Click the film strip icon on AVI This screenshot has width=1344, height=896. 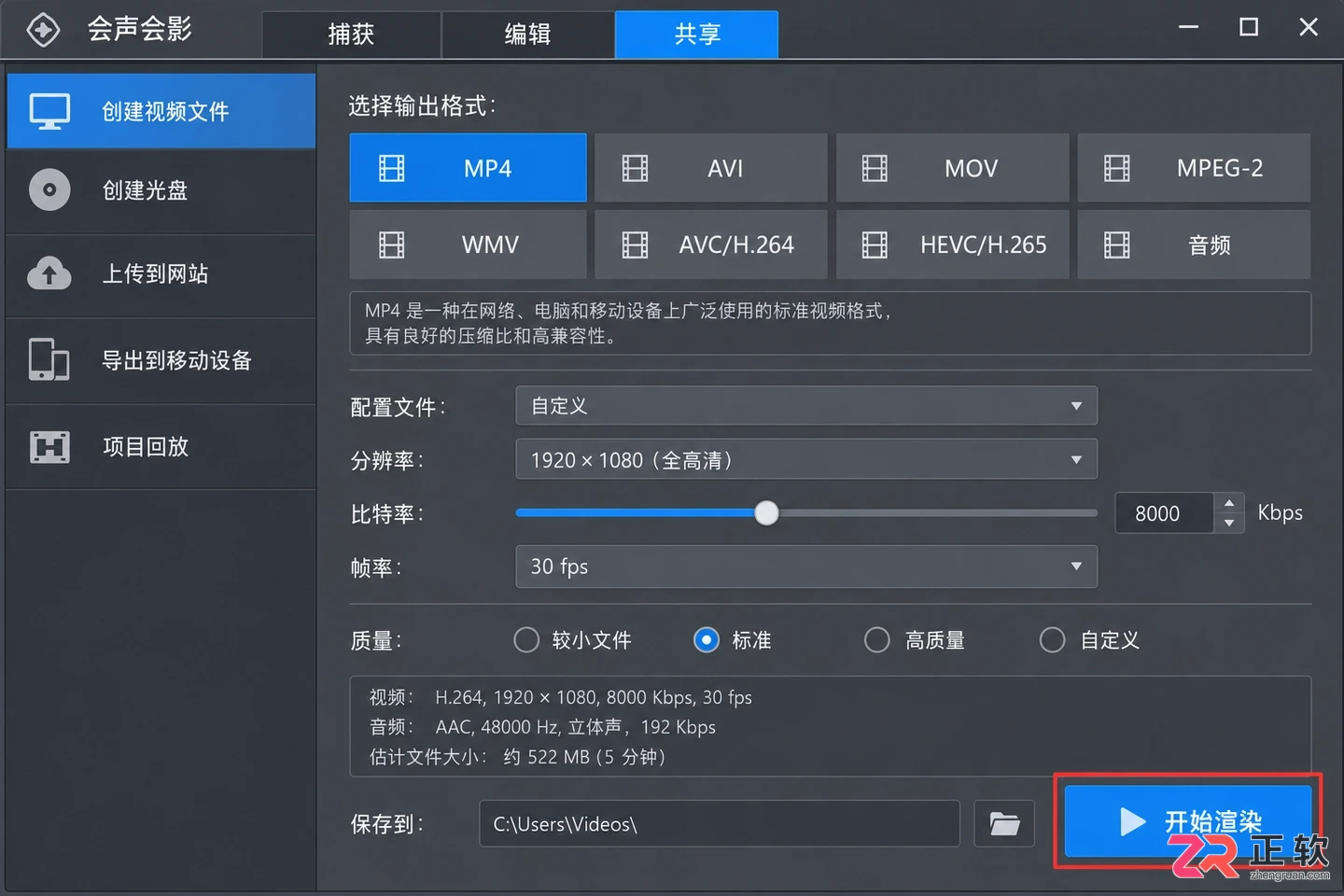[635, 168]
